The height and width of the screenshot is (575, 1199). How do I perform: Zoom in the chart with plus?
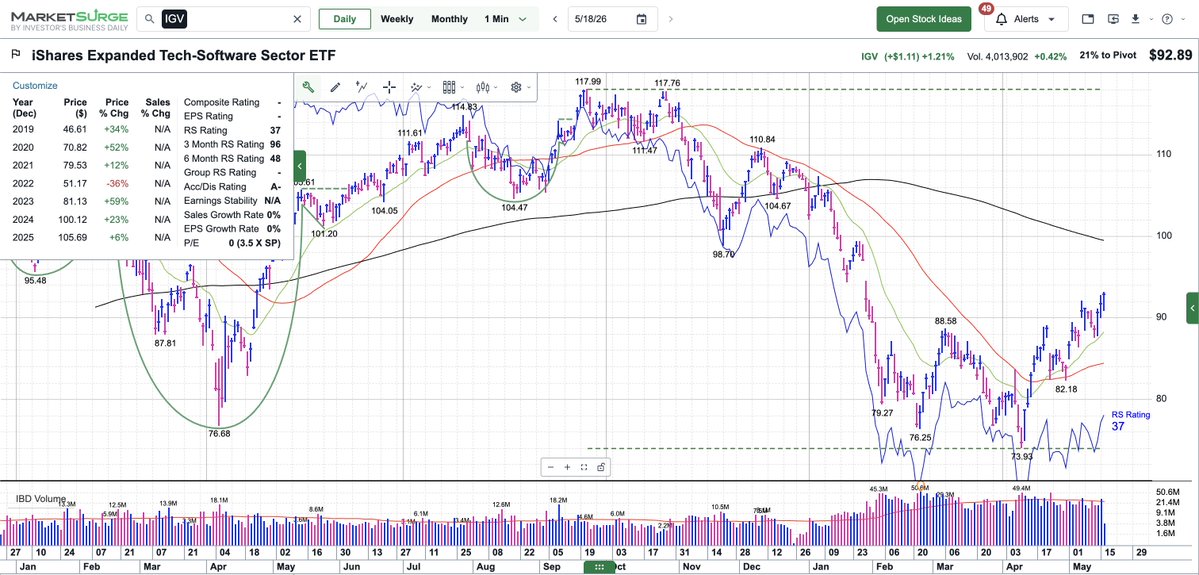(567, 467)
